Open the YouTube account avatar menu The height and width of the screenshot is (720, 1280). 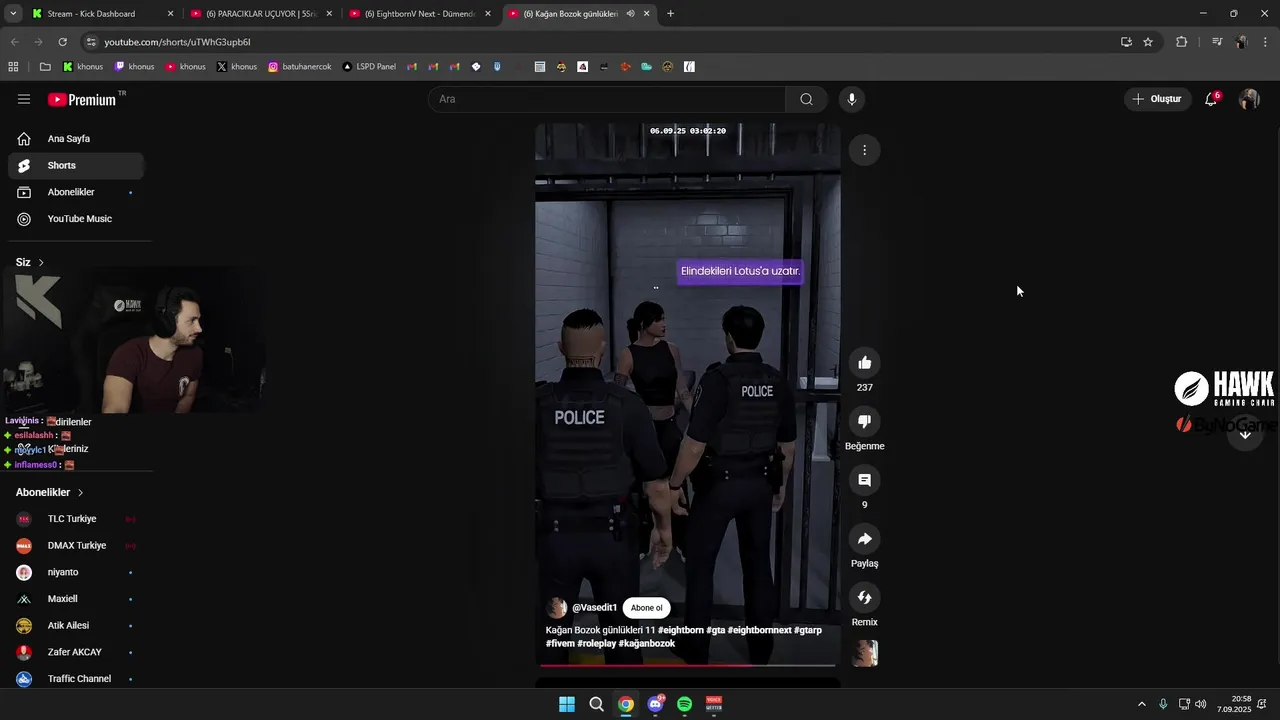[1249, 99]
